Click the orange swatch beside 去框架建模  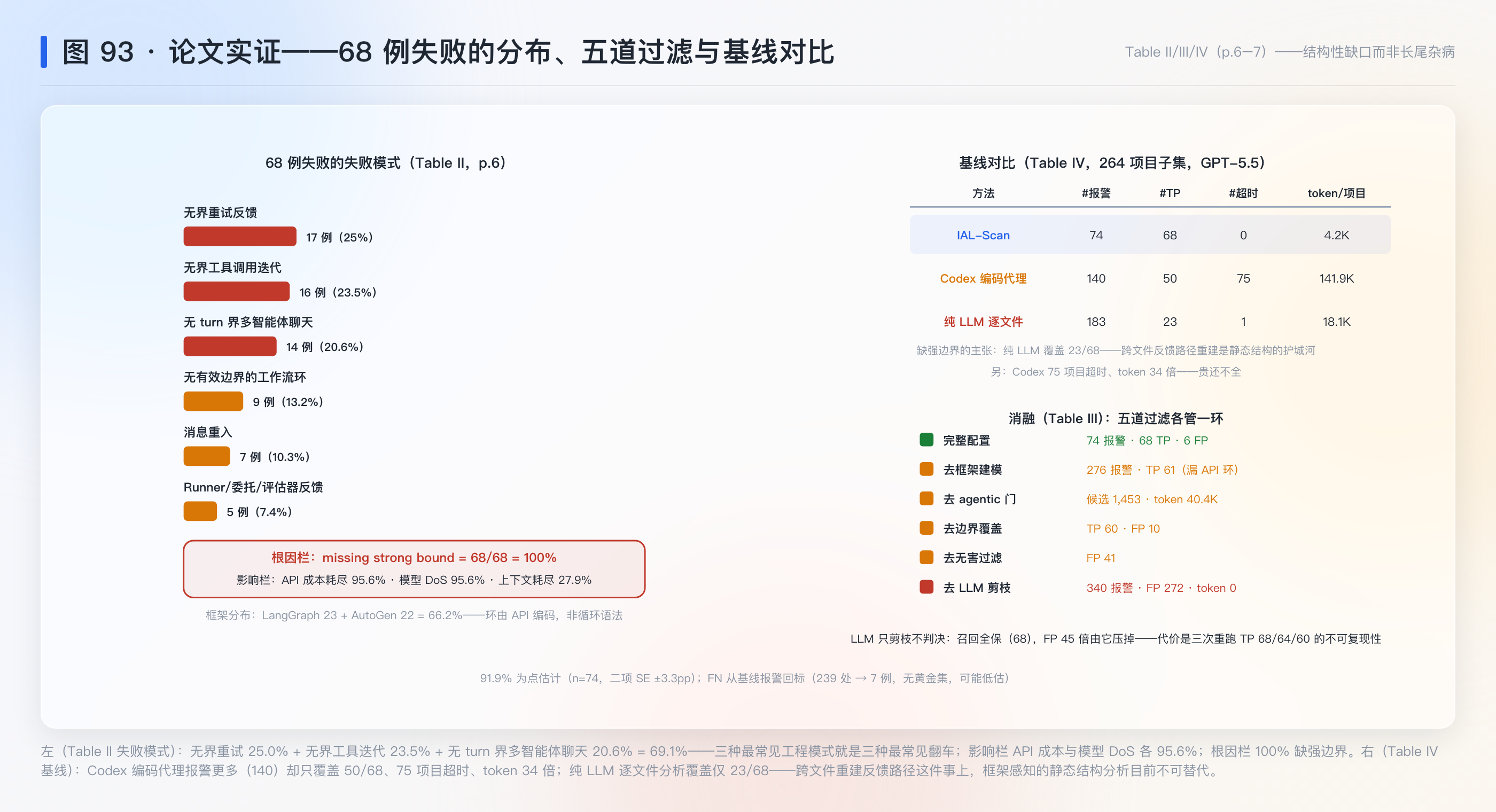[926, 469]
